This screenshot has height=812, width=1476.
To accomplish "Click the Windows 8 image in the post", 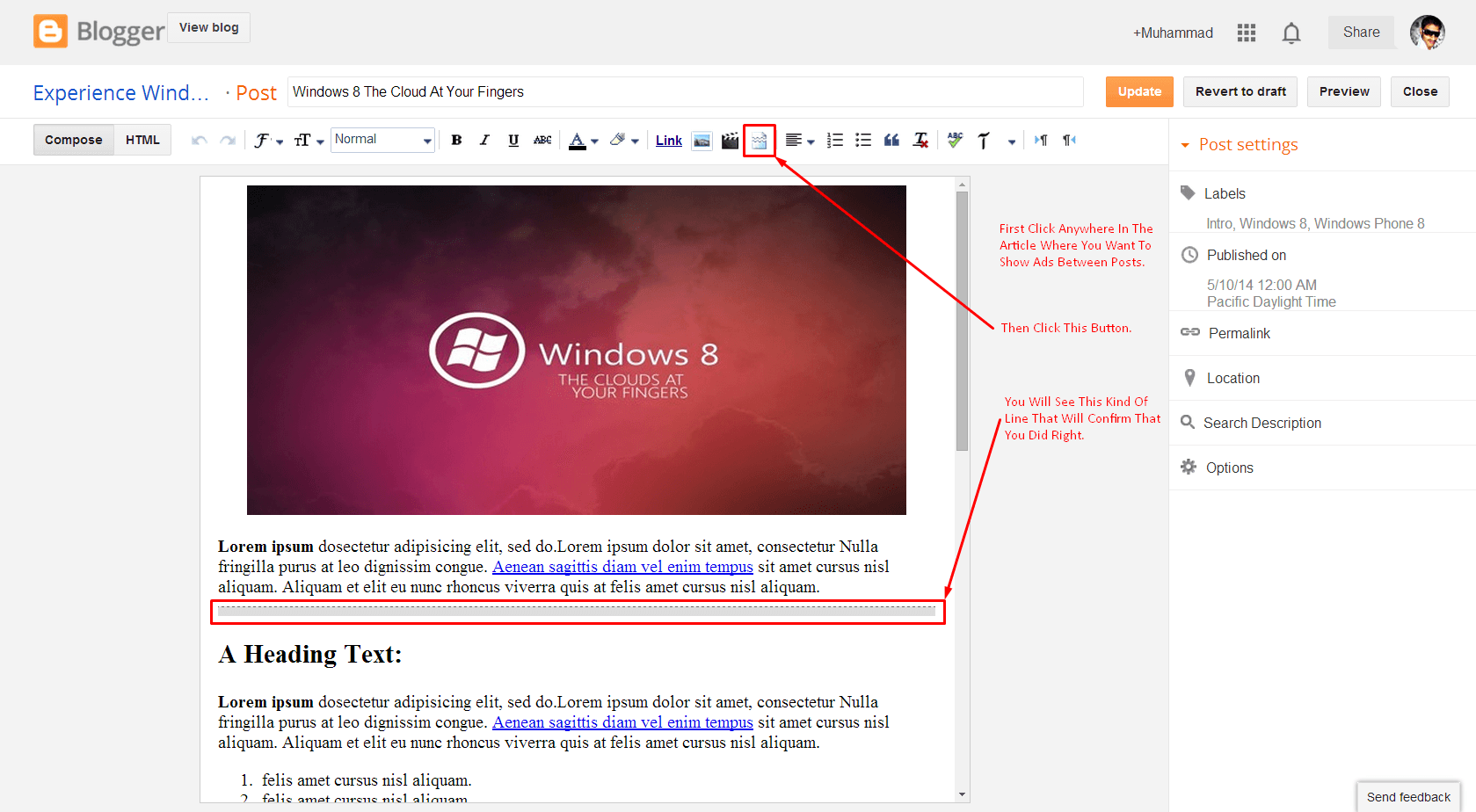I will click(x=577, y=350).
